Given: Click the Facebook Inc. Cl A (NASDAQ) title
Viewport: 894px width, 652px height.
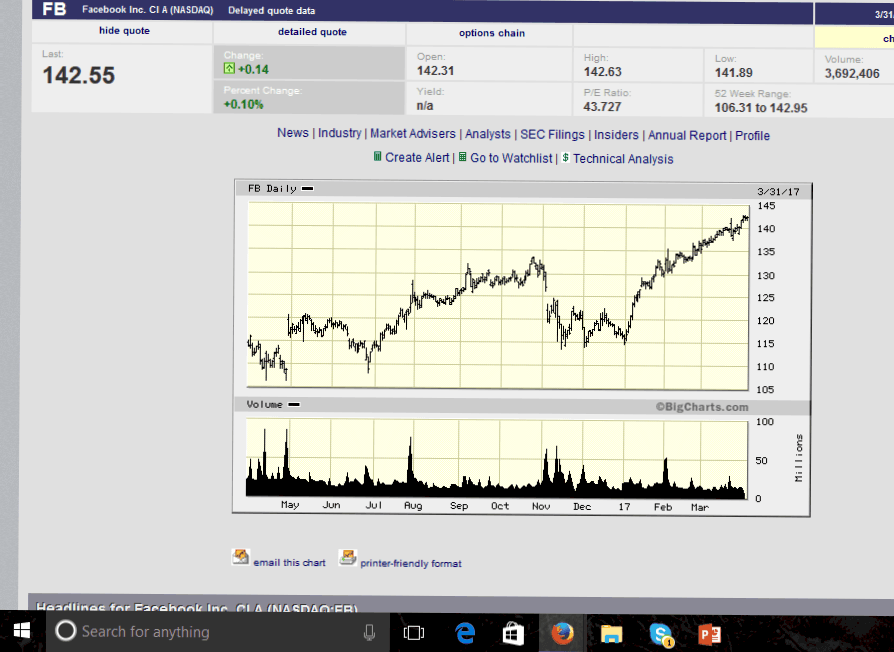Looking at the screenshot, I should (148, 10).
